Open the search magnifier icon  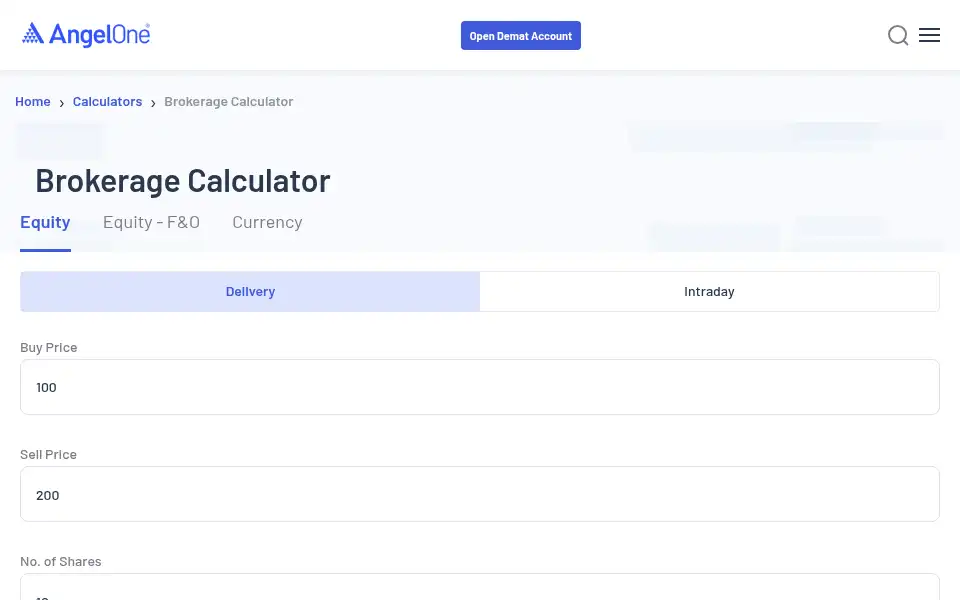[898, 36]
